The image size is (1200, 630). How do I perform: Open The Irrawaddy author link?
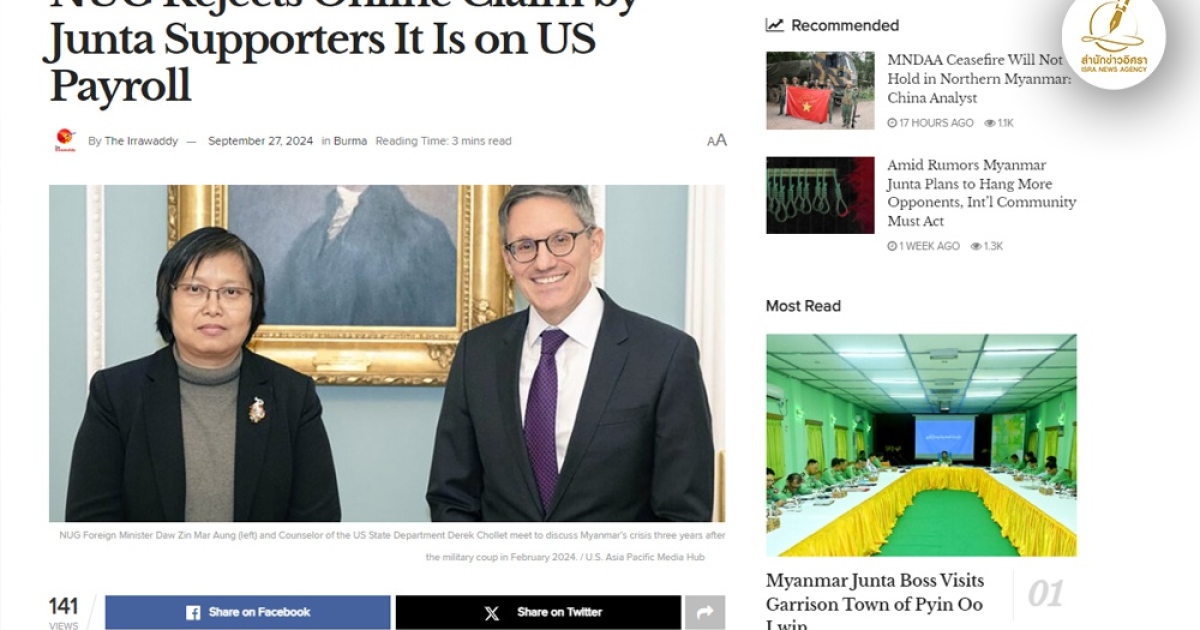pyautogui.click(x=141, y=141)
